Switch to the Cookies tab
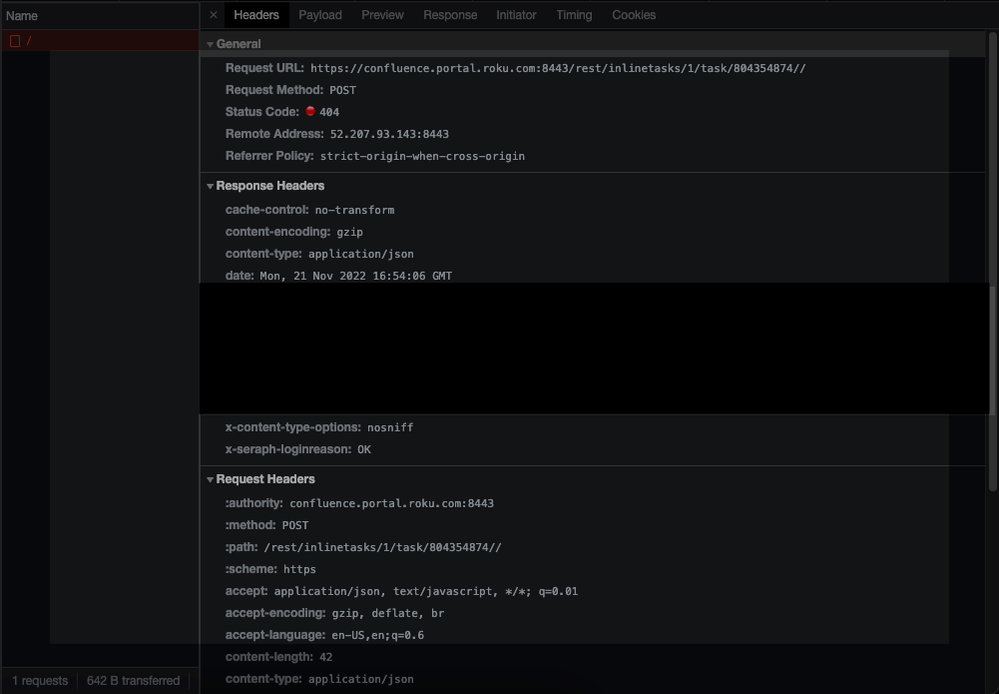Image resolution: width=999 pixels, height=694 pixels. (x=633, y=15)
